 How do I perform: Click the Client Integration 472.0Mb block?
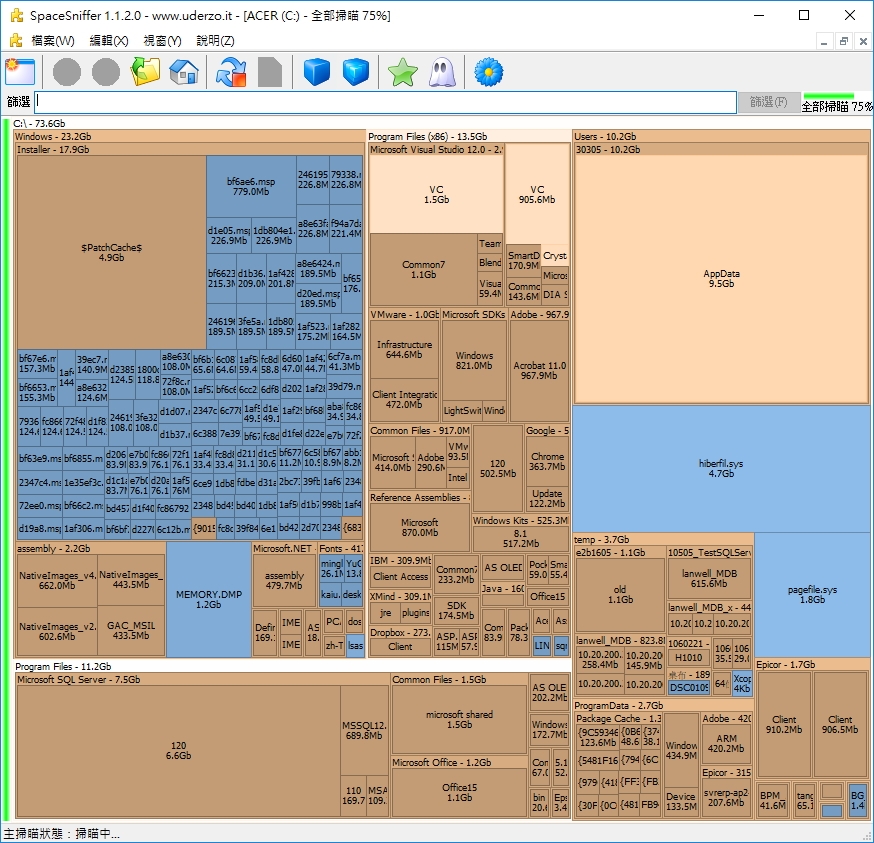(x=404, y=399)
